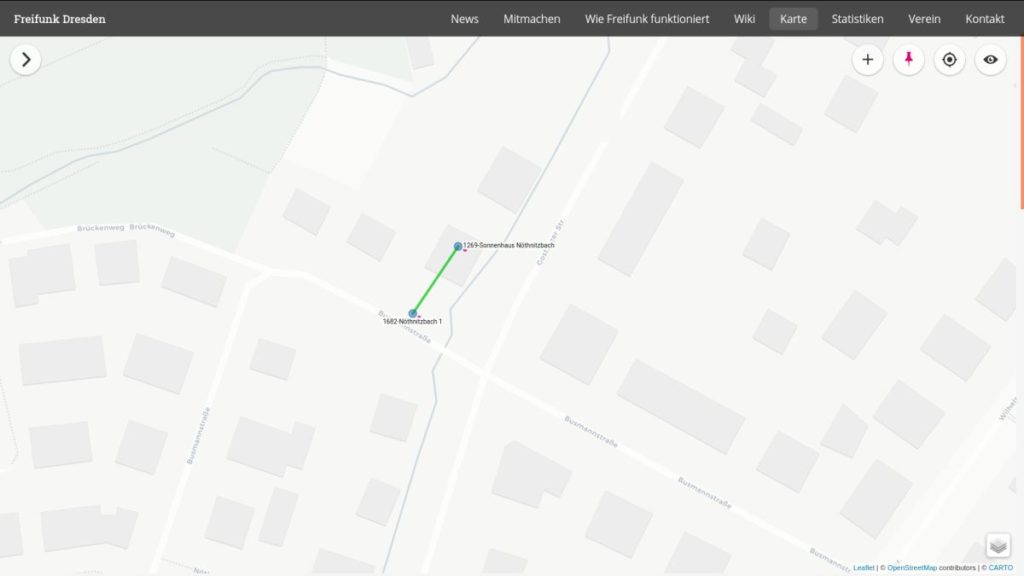The height and width of the screenshot is (576, 1024).
Task: Click the plus add node icon
Action: pyautogui.click(x=867, y=60)
